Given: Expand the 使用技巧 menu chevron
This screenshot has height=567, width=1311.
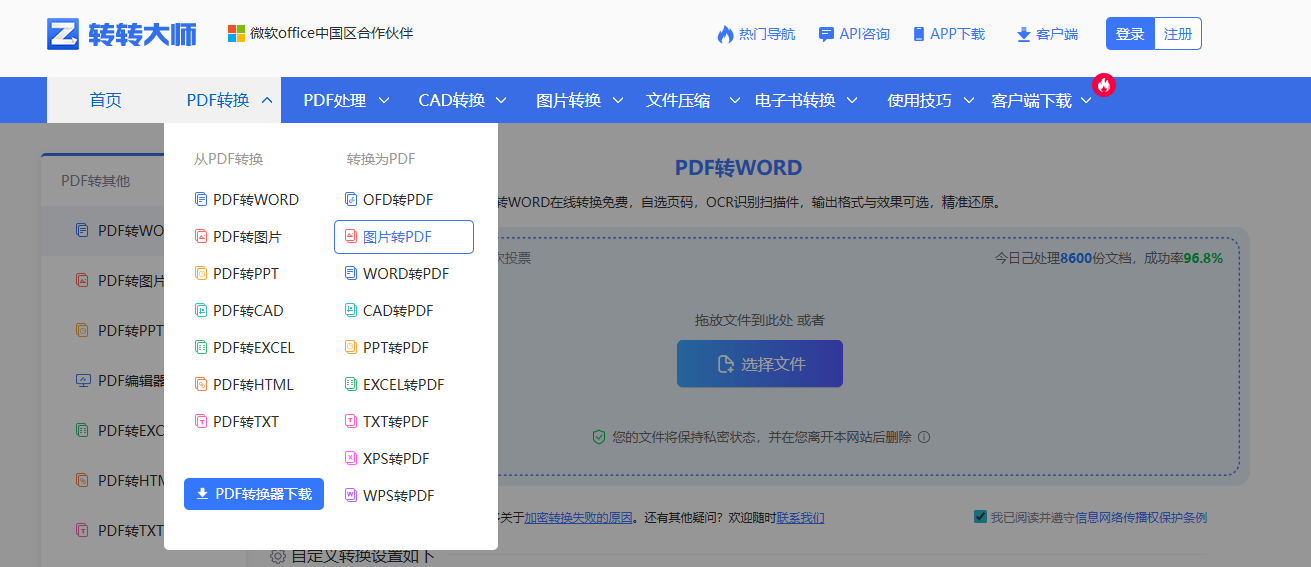Looking at the screenshot, I should 969,100.
